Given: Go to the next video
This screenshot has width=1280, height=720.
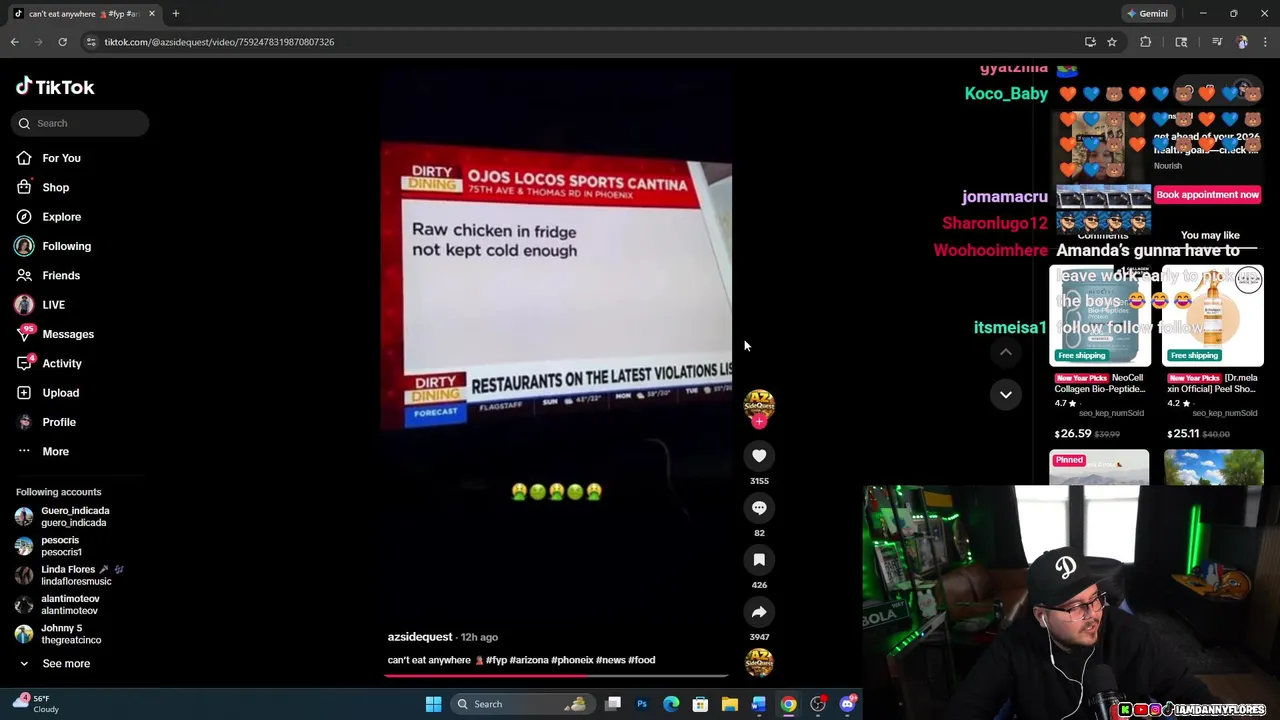Looking at the screenshot, I should pyautogui.click(x=1006, y=394).
